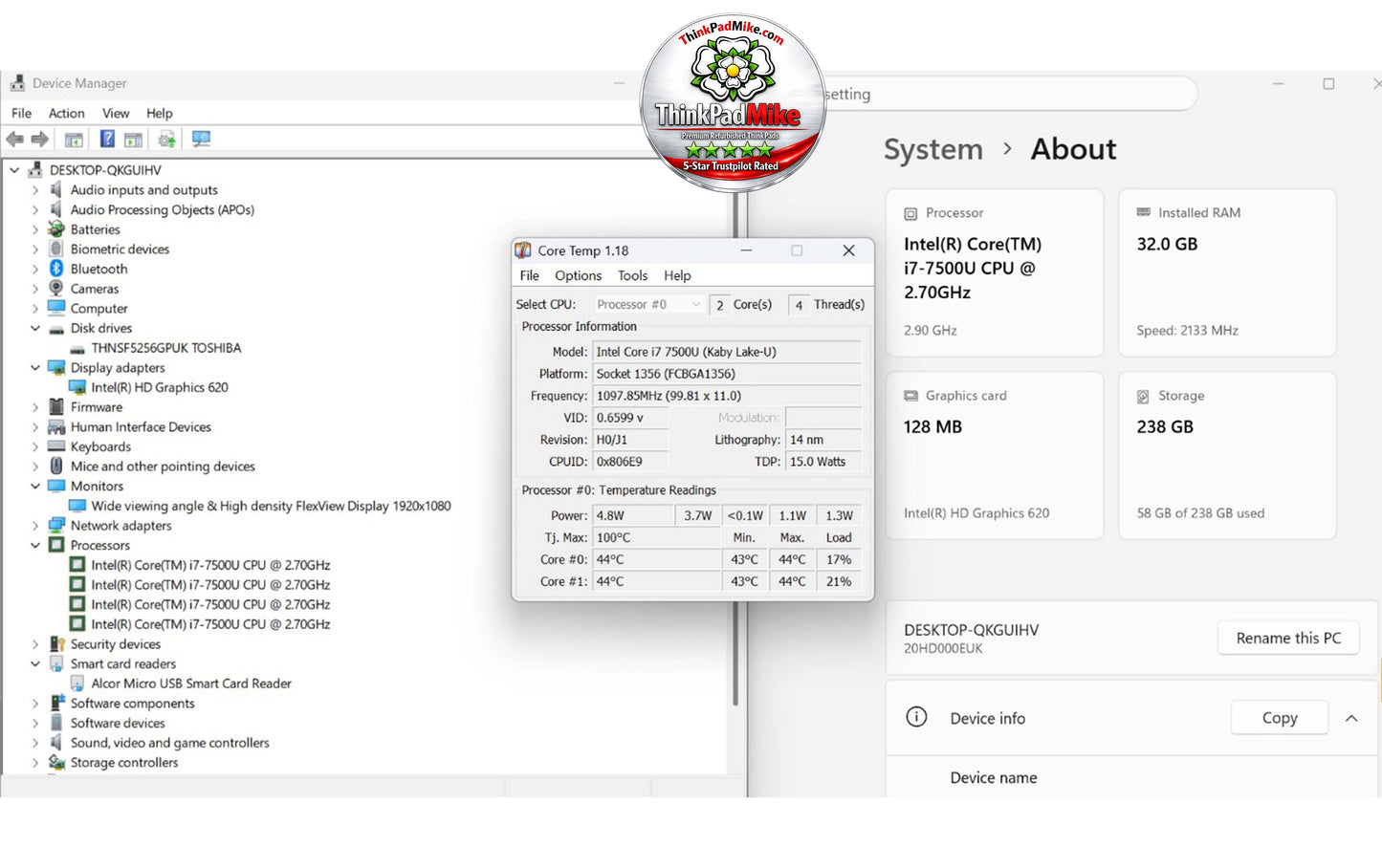Copy the Device info details
Viewport: 1382px width, 868px height.
[x=1280, y=718]
